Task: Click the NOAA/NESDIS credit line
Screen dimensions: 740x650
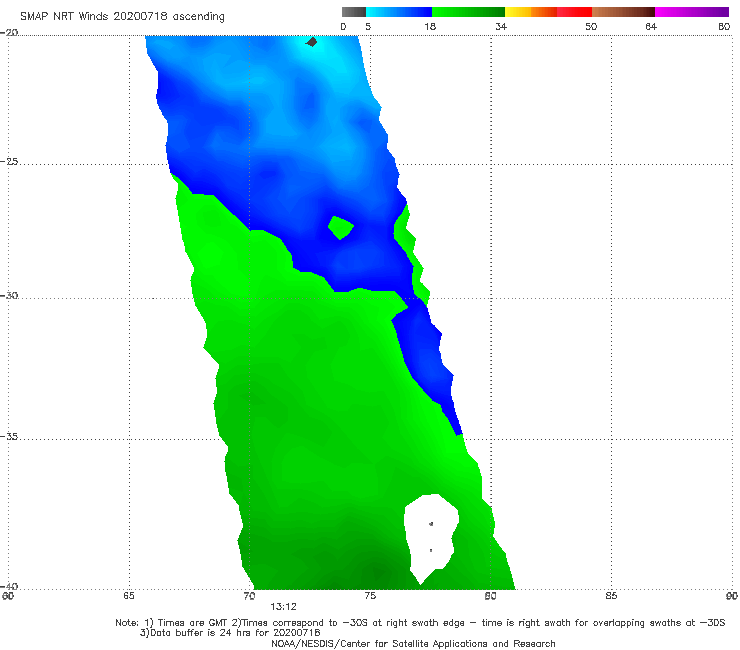Action: [413, 644]
